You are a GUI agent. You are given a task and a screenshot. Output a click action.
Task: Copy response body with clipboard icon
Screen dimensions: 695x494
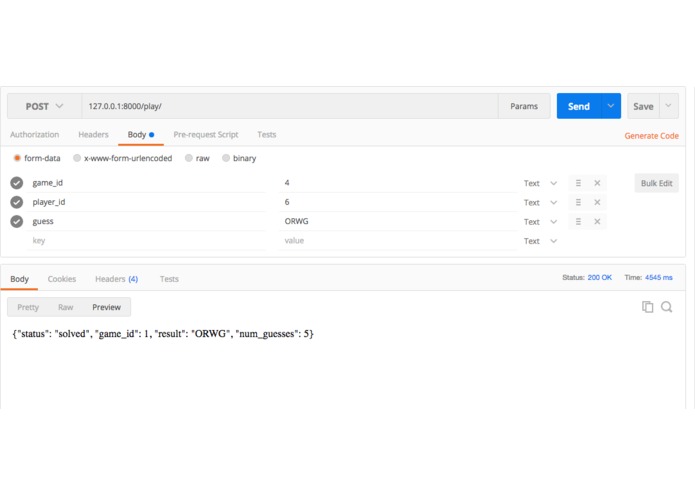point(648,307)
